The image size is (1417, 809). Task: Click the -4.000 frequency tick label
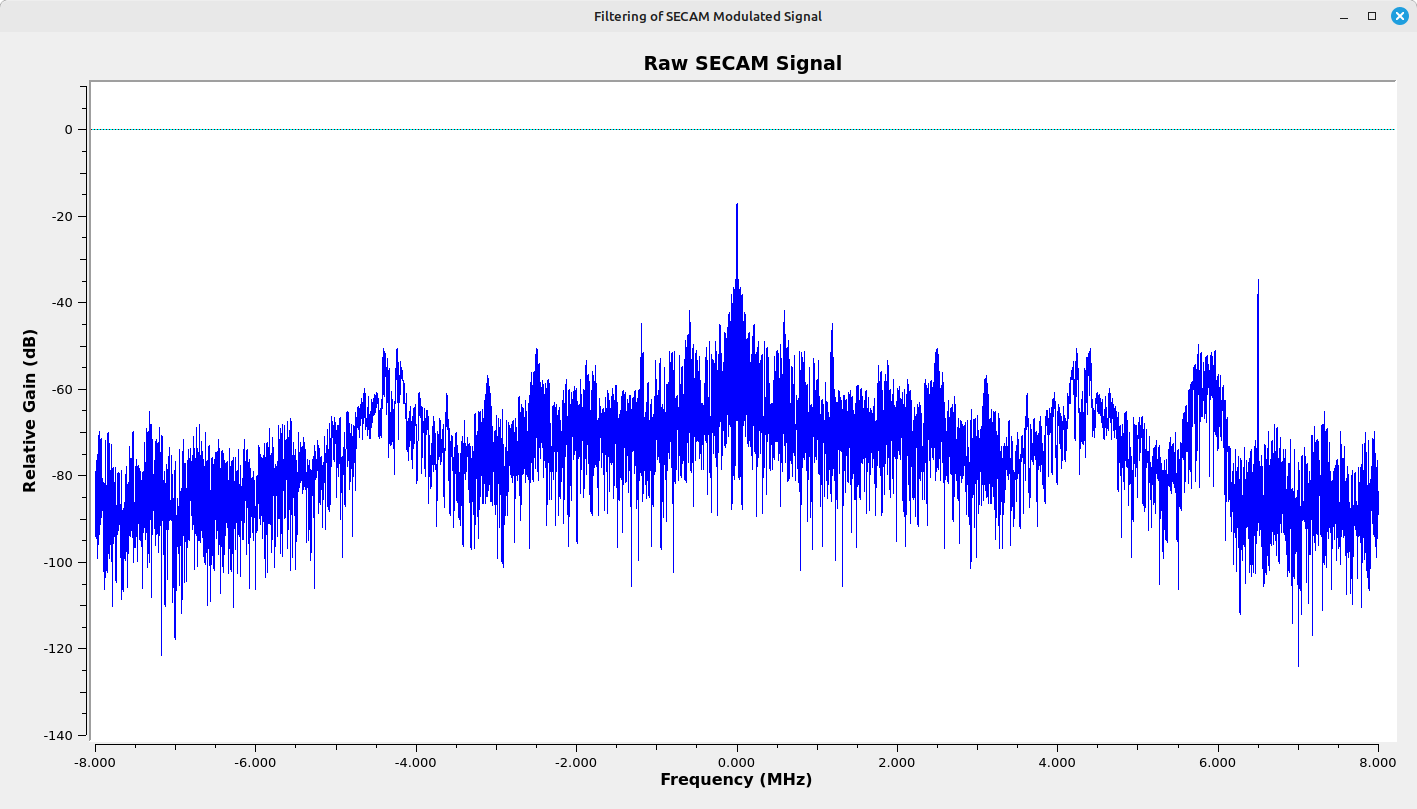[415, 762]
